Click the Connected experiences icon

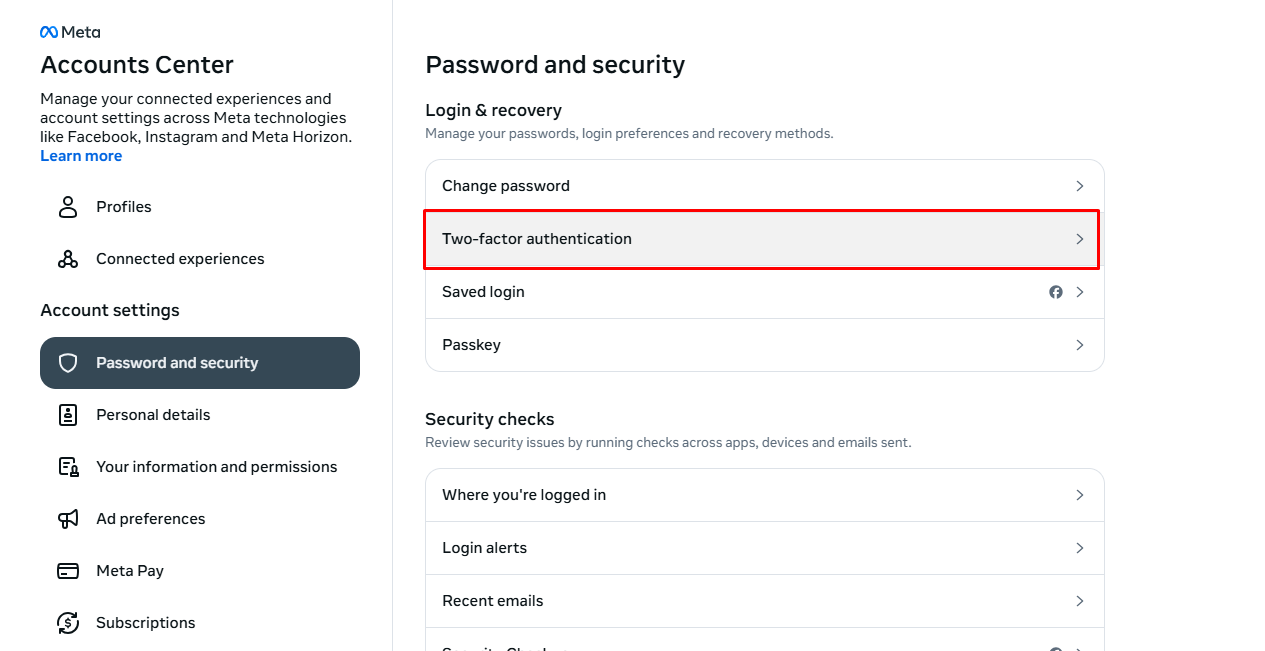pyautogui.click(x=68, y=259)
